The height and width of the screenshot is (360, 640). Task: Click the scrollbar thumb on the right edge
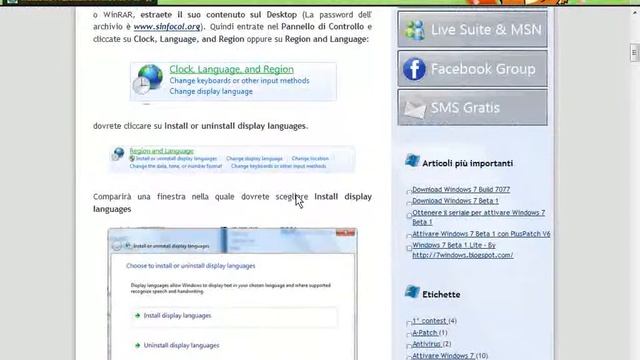click(x=634, y=53)
